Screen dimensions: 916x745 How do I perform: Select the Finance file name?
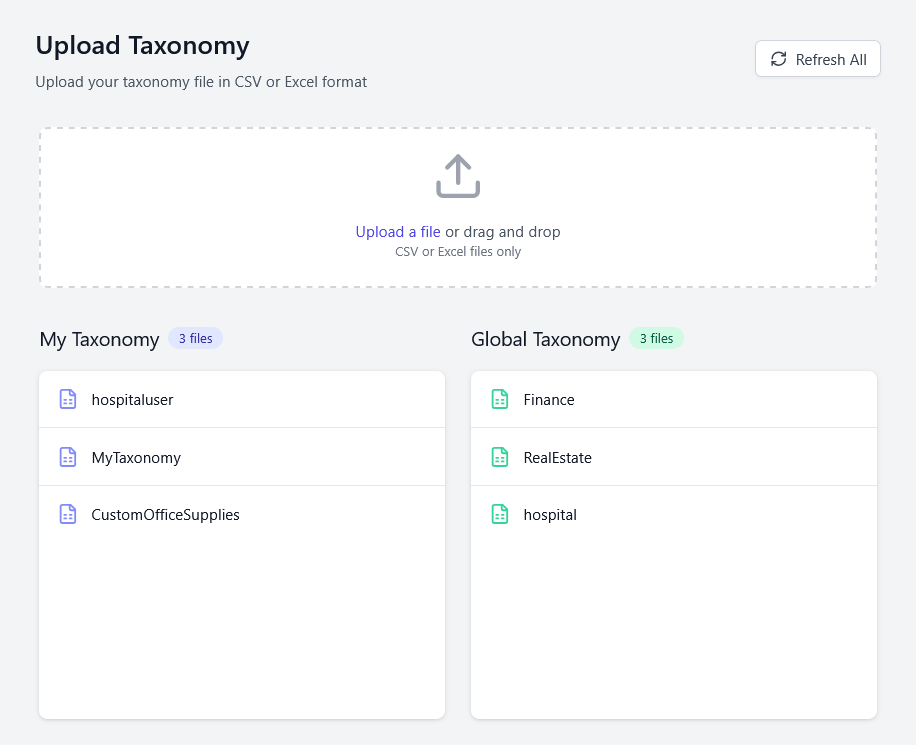tap(549, 399)
